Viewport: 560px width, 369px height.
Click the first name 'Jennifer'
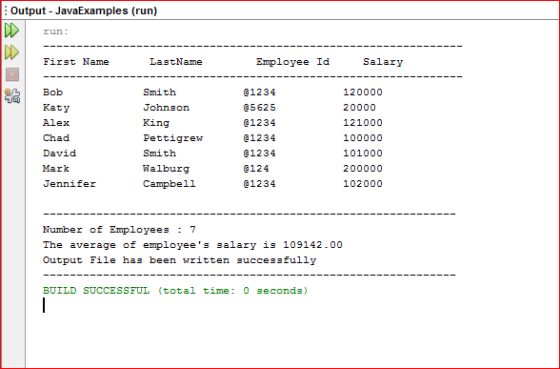pyautogui.click(x=69, y=184)
